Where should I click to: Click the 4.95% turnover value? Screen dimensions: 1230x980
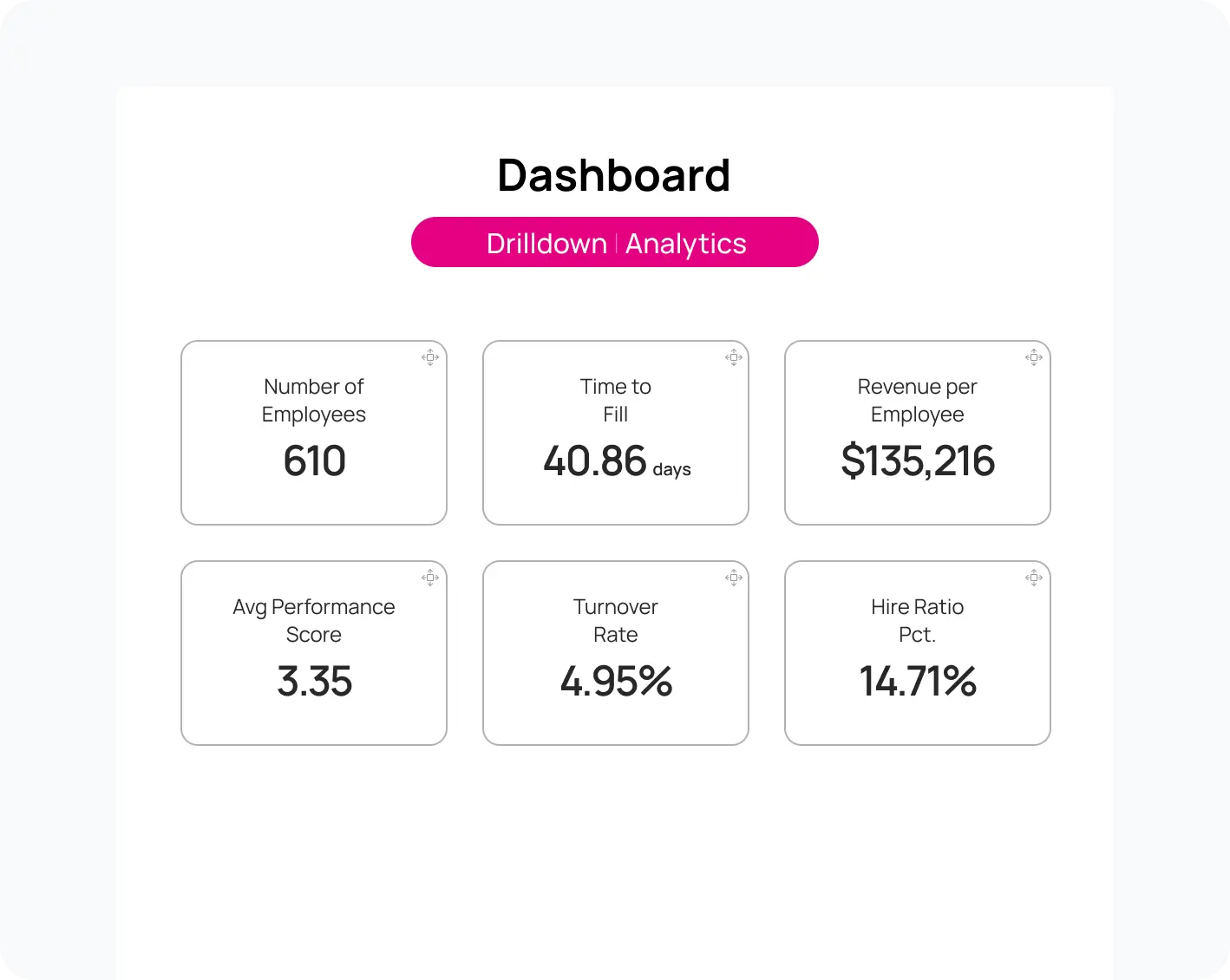[x=615, y=682]
